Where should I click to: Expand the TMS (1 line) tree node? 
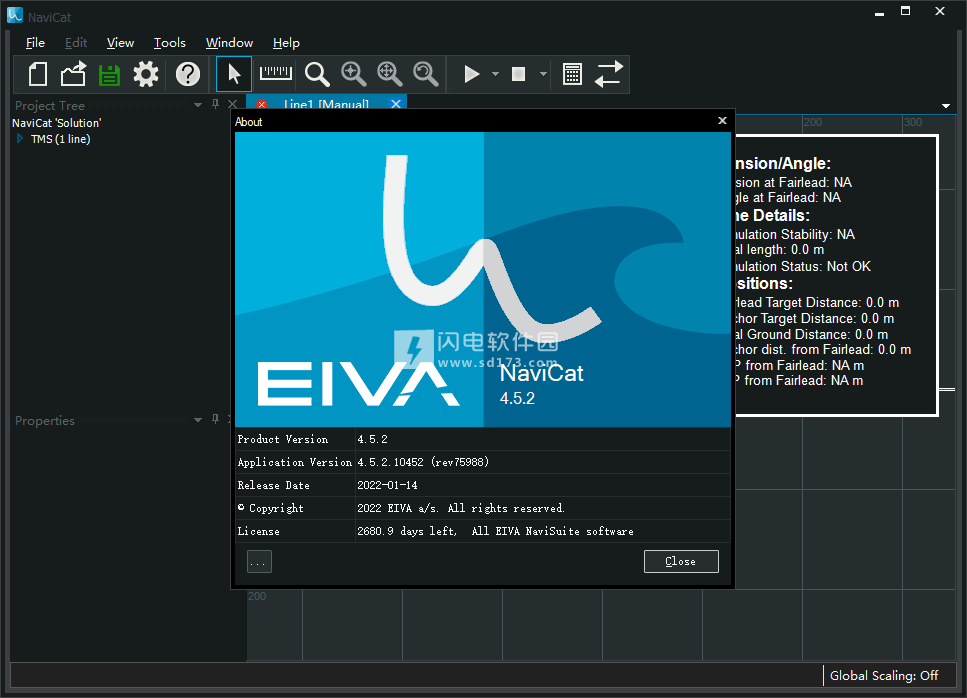[19, 139]
